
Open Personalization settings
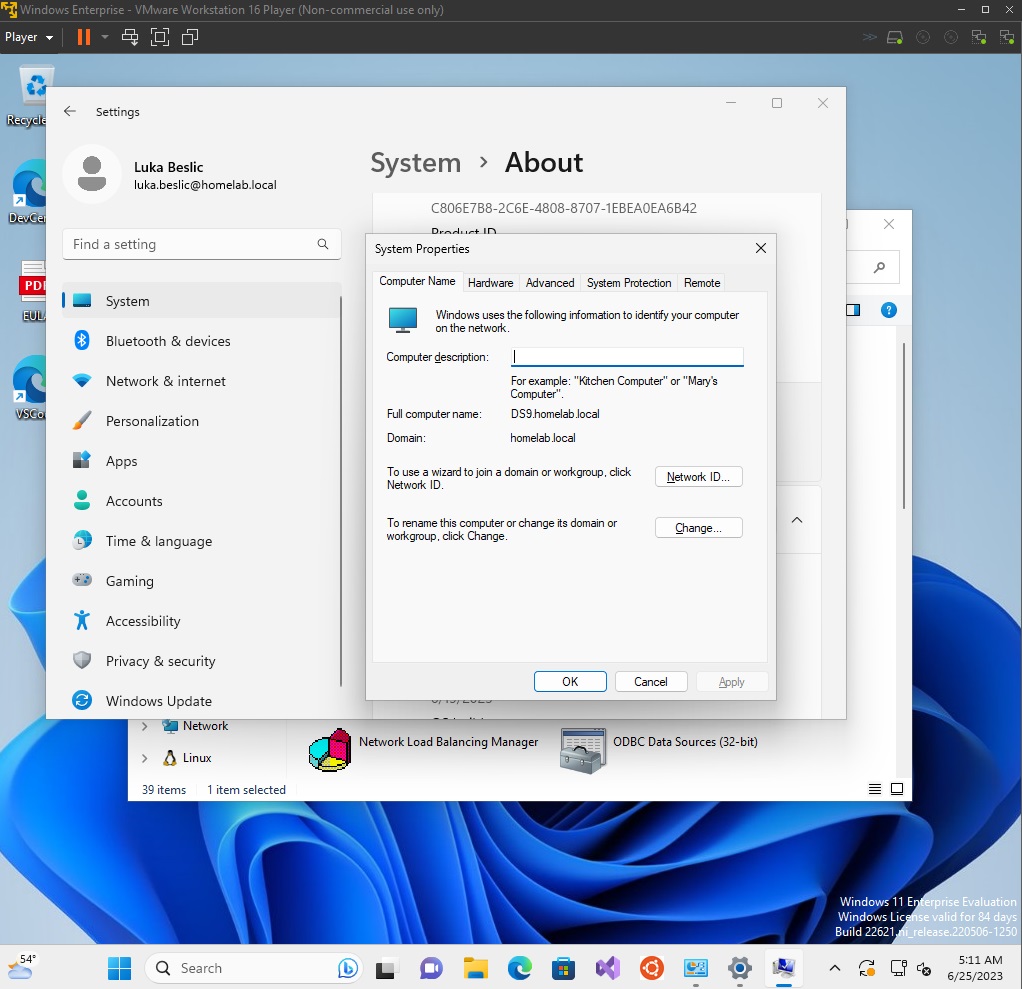[201, 421]
